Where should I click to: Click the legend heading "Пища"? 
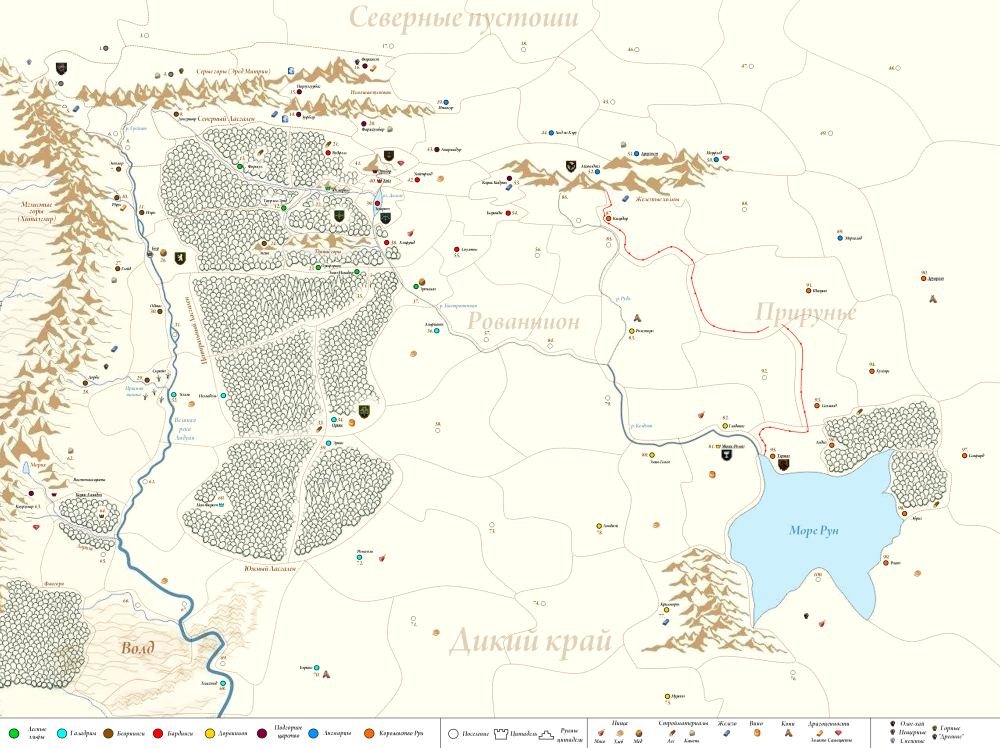(619, 723)
